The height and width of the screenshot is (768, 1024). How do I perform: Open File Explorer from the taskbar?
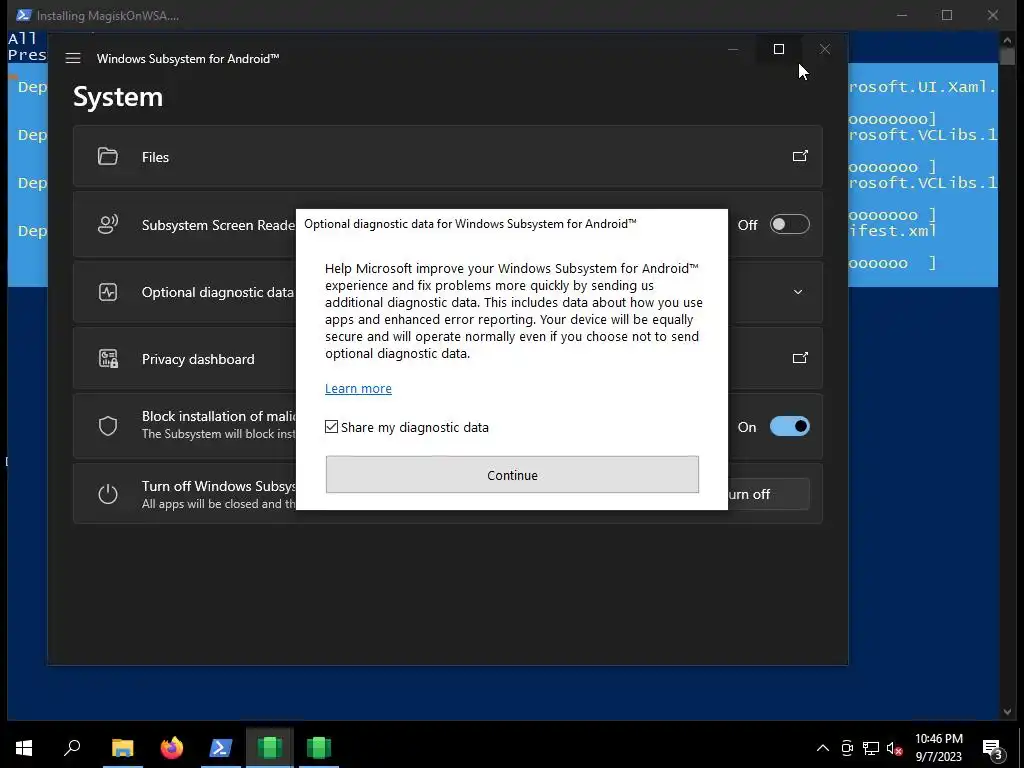click(123, 747)
